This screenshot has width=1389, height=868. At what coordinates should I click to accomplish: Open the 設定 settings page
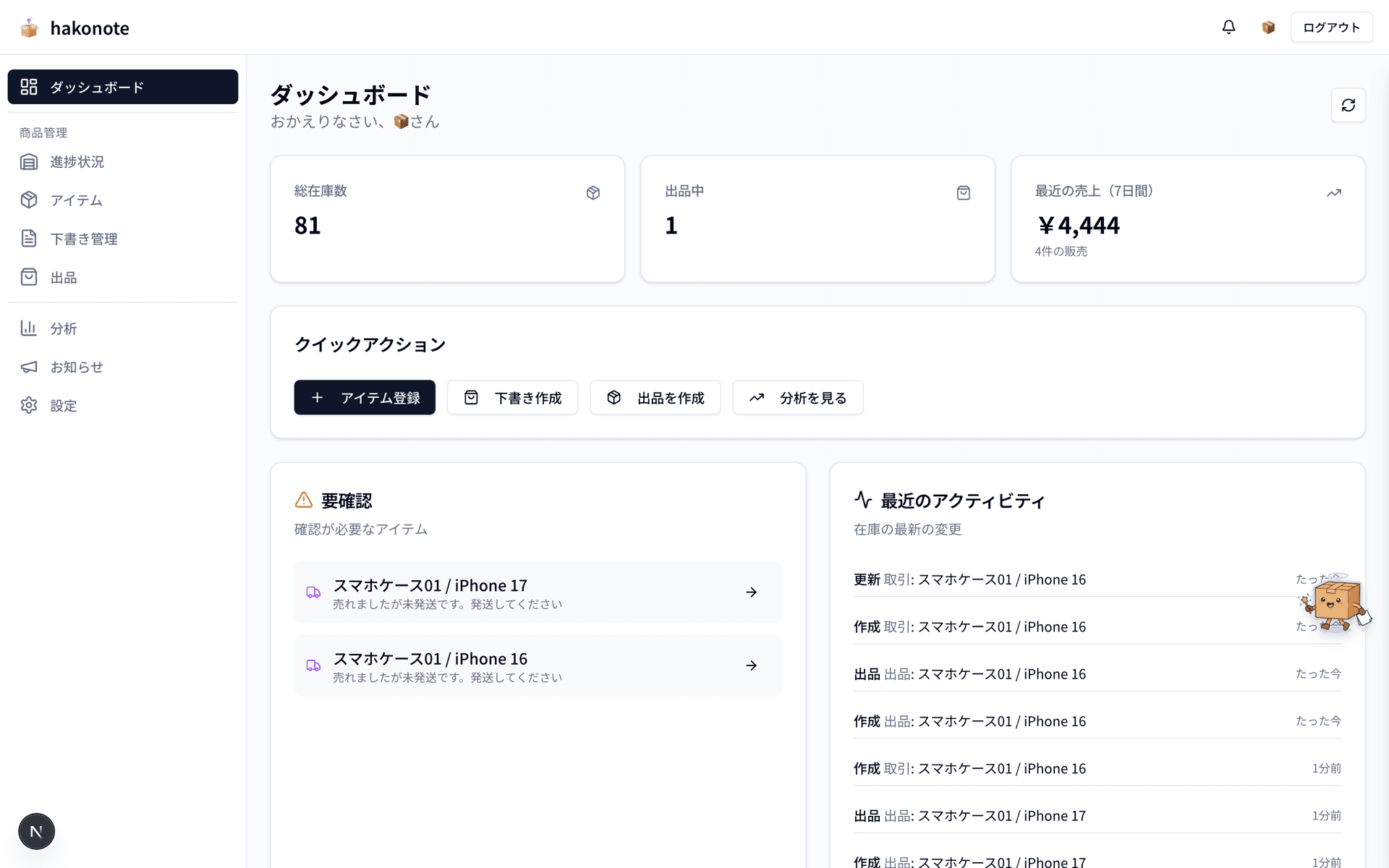[64, 406]
